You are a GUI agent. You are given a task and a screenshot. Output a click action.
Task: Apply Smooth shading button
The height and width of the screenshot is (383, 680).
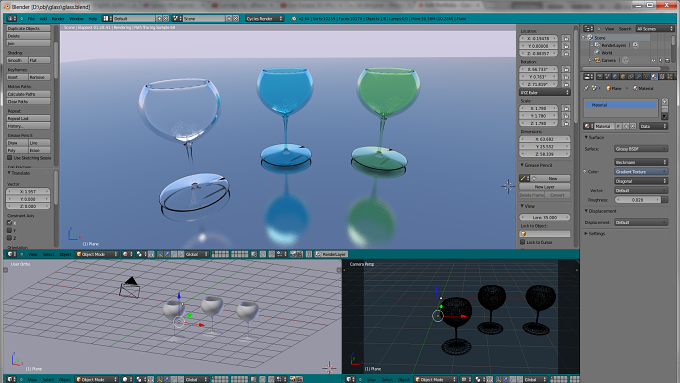(17, 60)
